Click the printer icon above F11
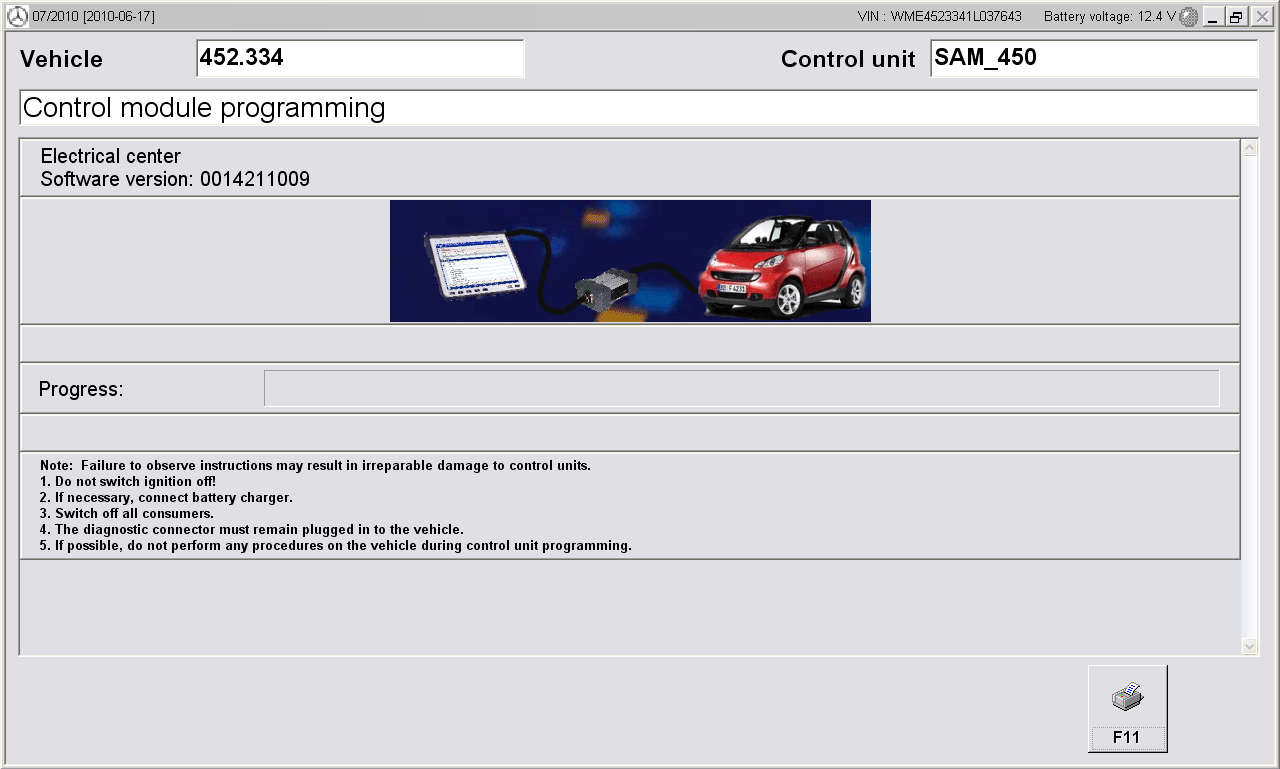 pyautogui.click(x=1127, y=697)
